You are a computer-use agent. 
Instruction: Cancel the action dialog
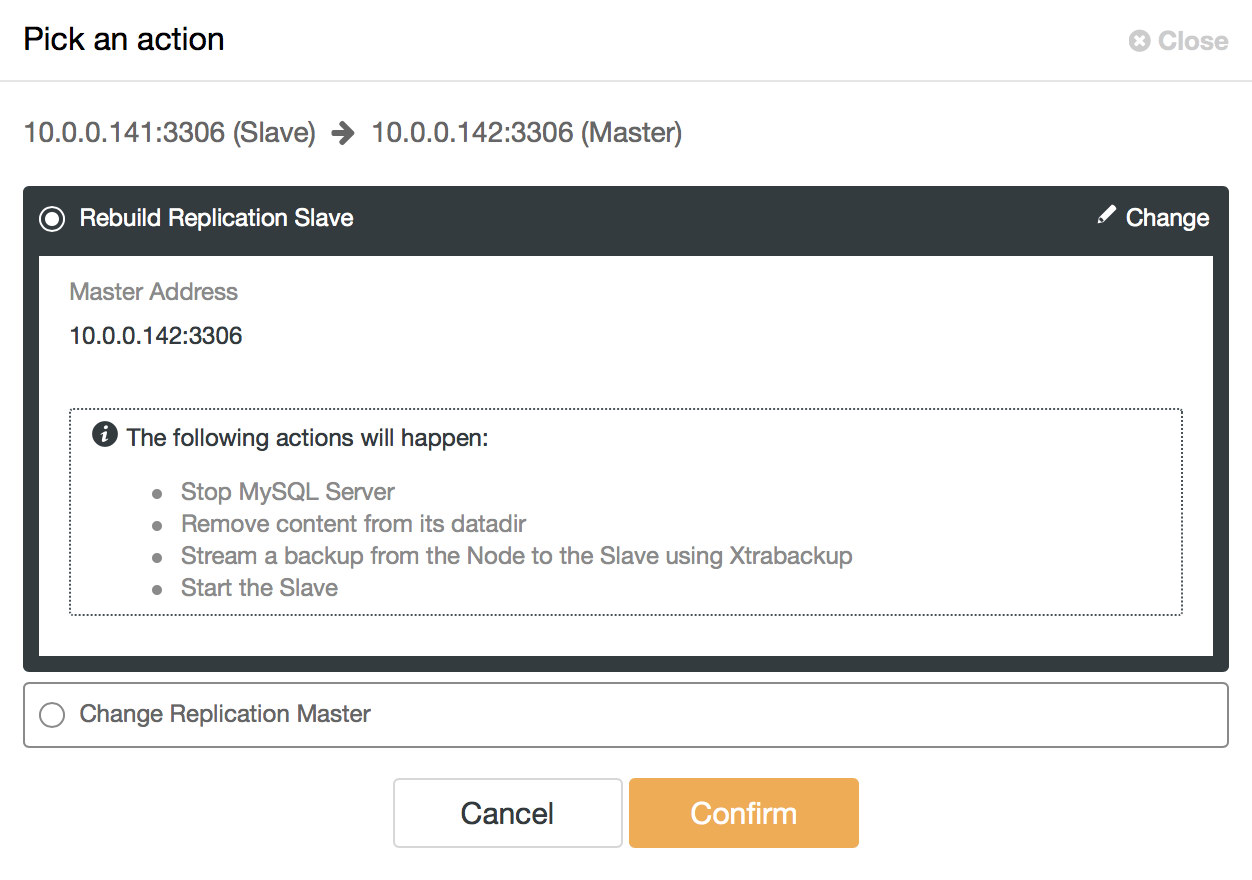pos(508,813)
